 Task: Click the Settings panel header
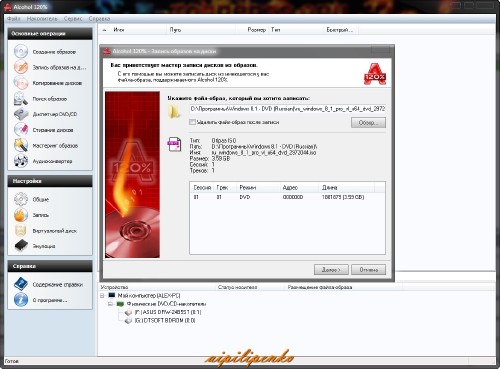[50, 181]
